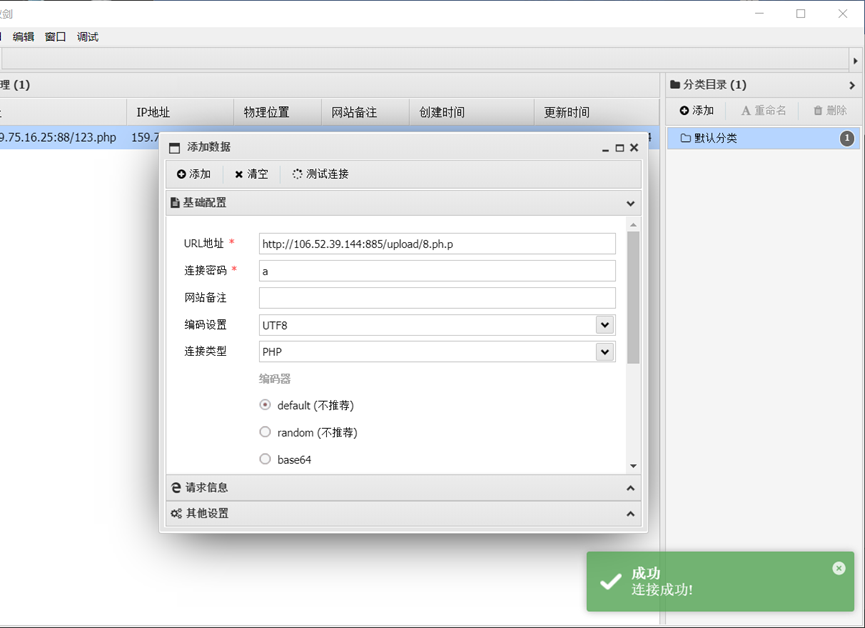Open the 编码设置 UTF8 dropdown

point(605,325)
